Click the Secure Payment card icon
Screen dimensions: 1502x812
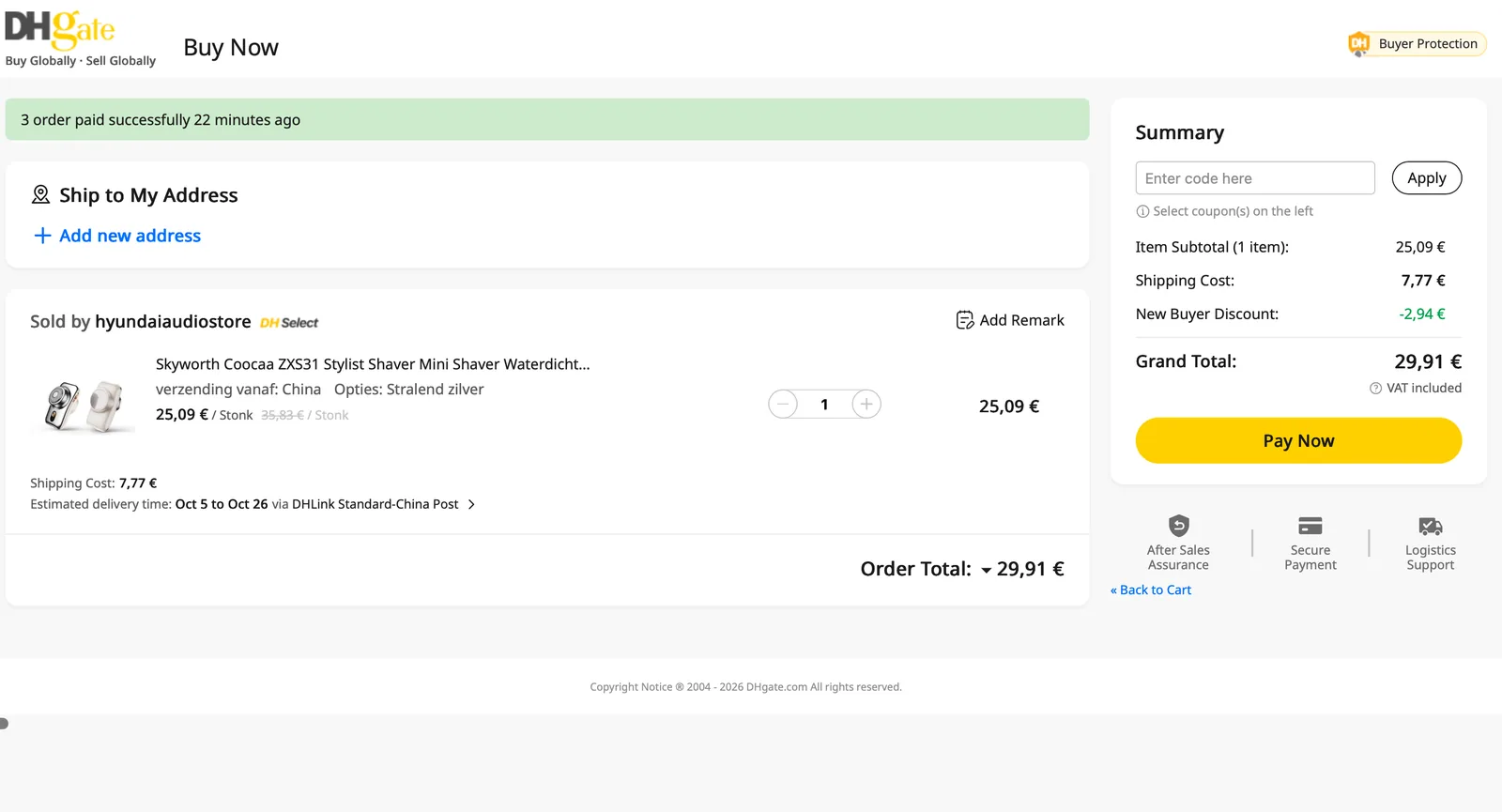pyautogui.click(x=1310, y=526)
